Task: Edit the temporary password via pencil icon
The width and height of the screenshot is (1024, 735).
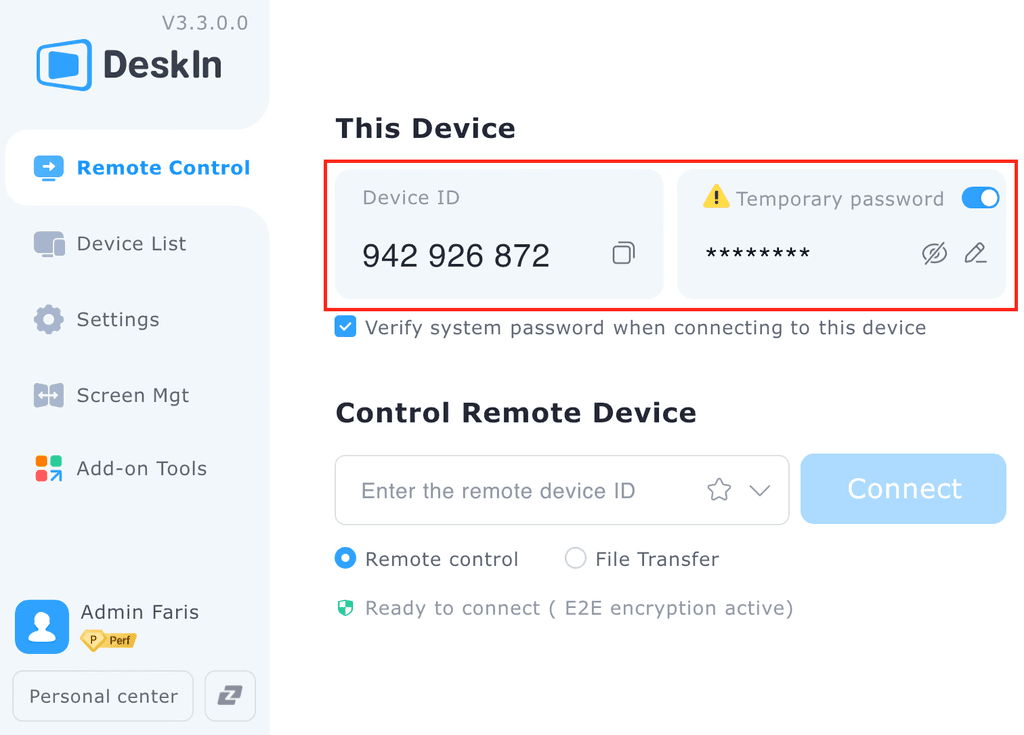Action: pos(976,254)
